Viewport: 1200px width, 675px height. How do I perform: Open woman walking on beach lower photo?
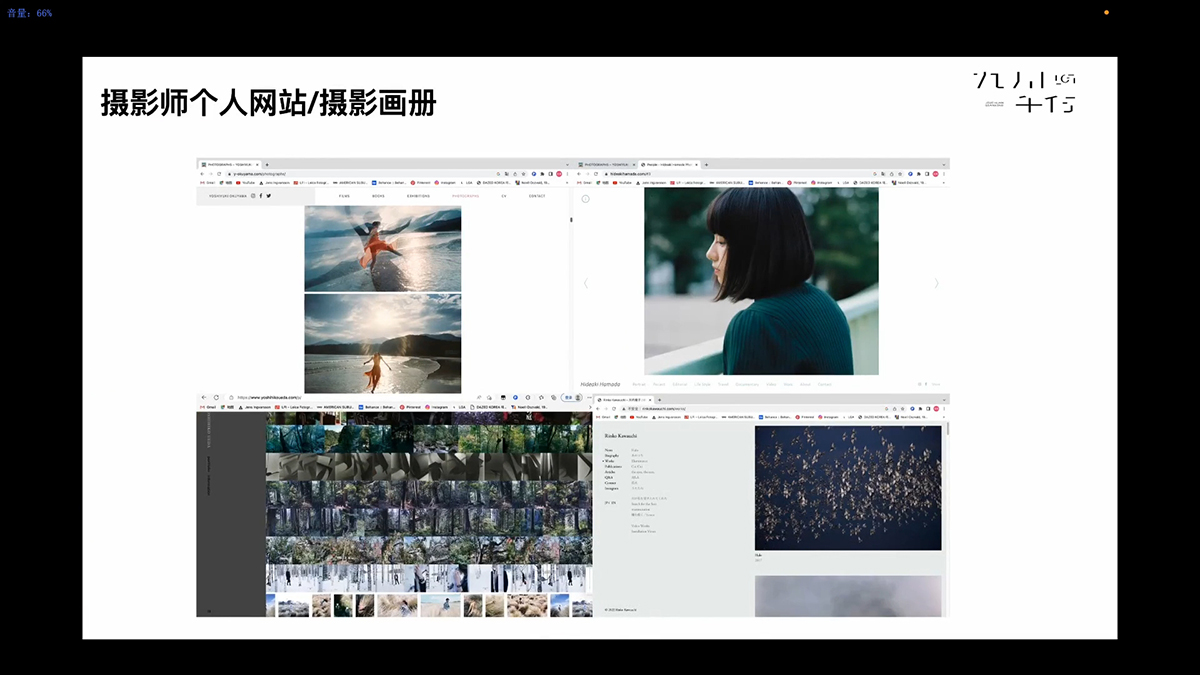click(x=383, y=342)
